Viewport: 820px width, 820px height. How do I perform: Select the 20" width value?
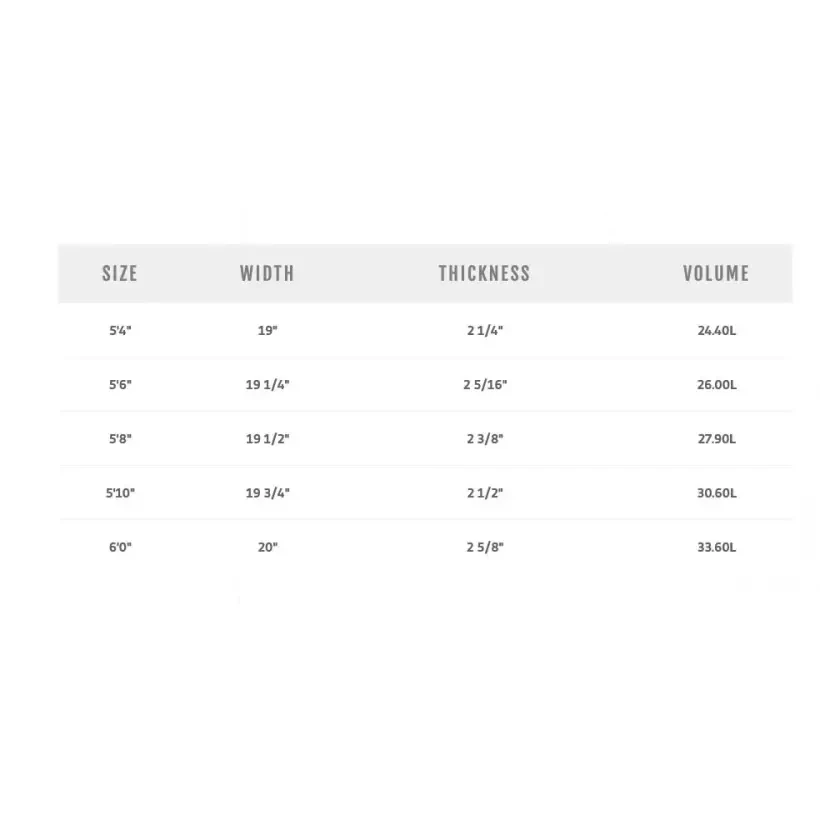(x=267, y=547)
